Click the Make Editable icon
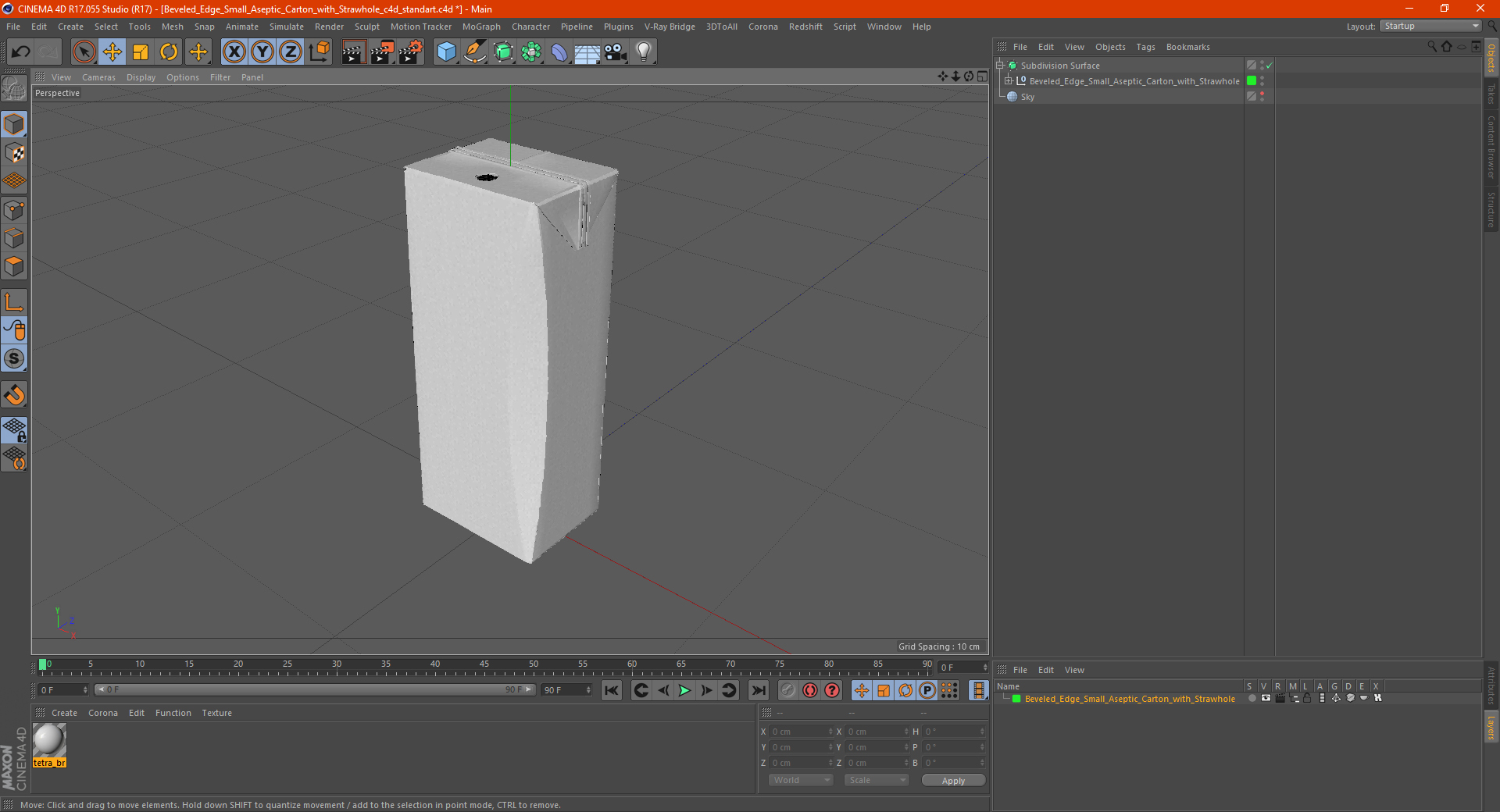This screenshot has width=1500, height=812. tap(14, 89)
